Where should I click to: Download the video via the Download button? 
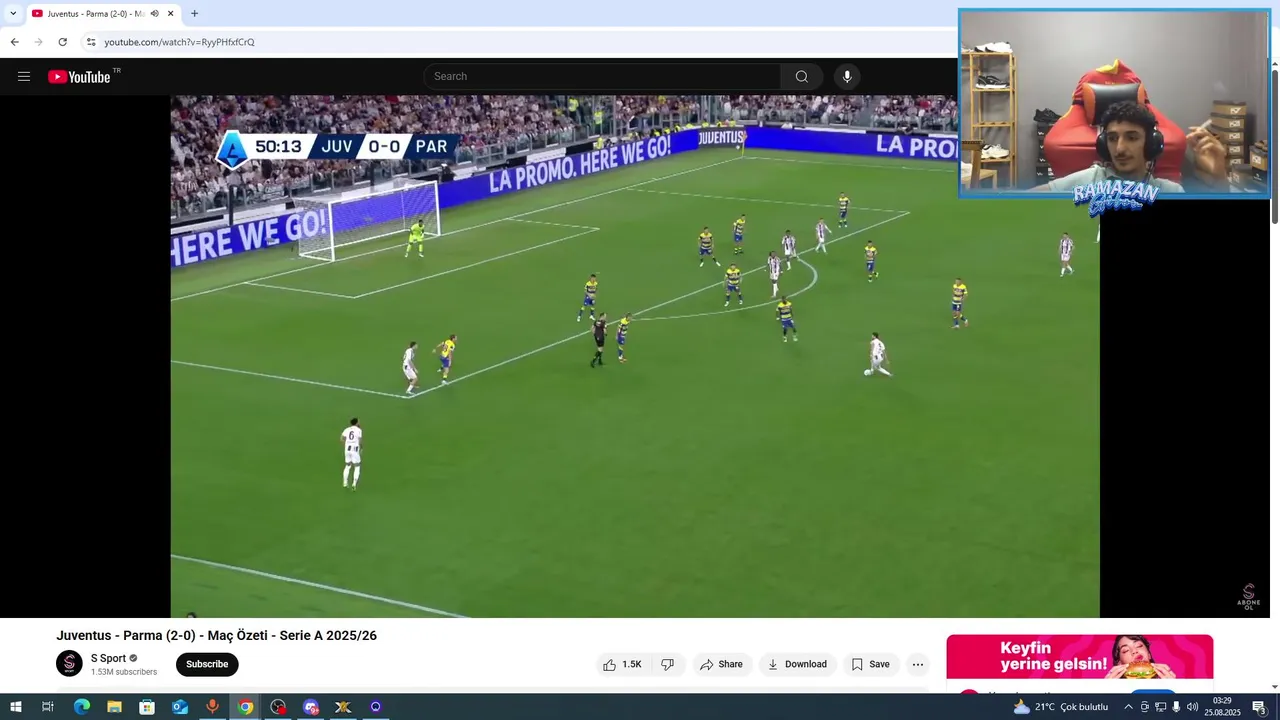797,664
